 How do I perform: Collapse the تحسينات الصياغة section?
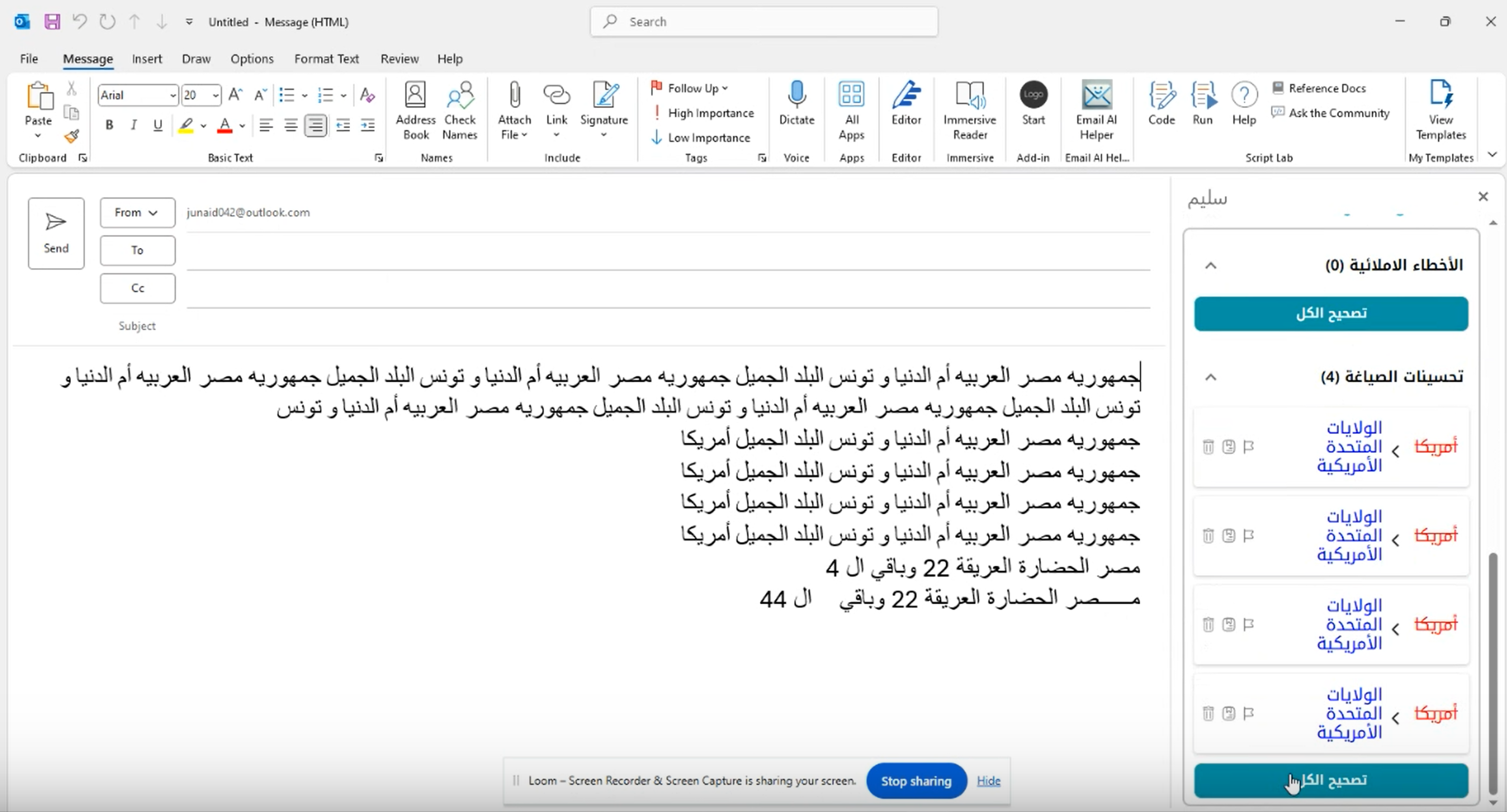(x=1211, y=377)
